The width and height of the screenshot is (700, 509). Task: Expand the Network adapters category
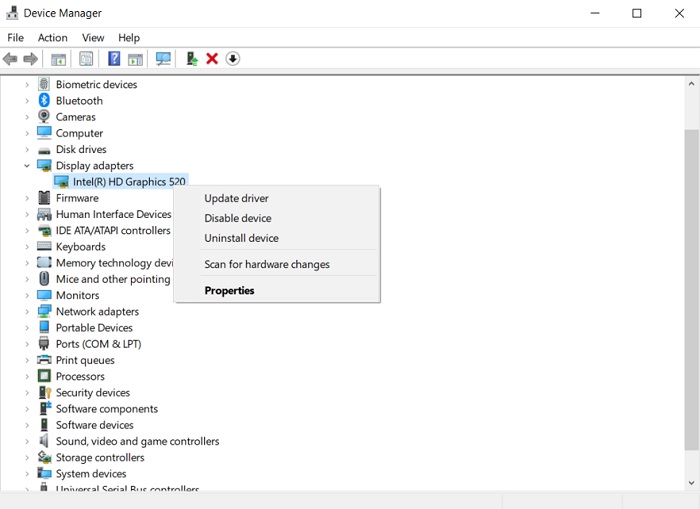click(x=27, y=312)
